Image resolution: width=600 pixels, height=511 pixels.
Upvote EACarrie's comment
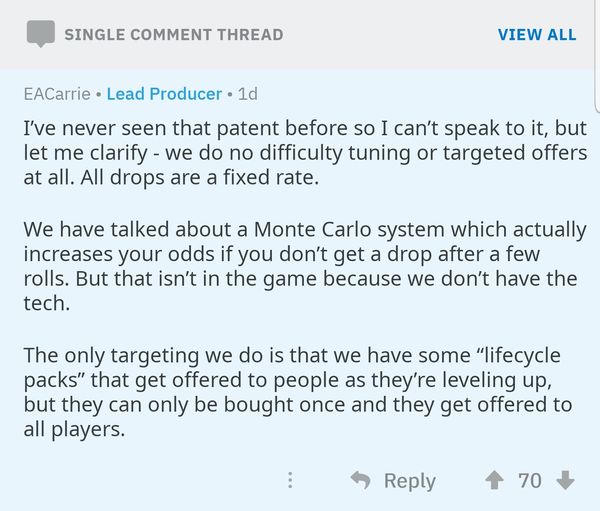click(494, 480)
